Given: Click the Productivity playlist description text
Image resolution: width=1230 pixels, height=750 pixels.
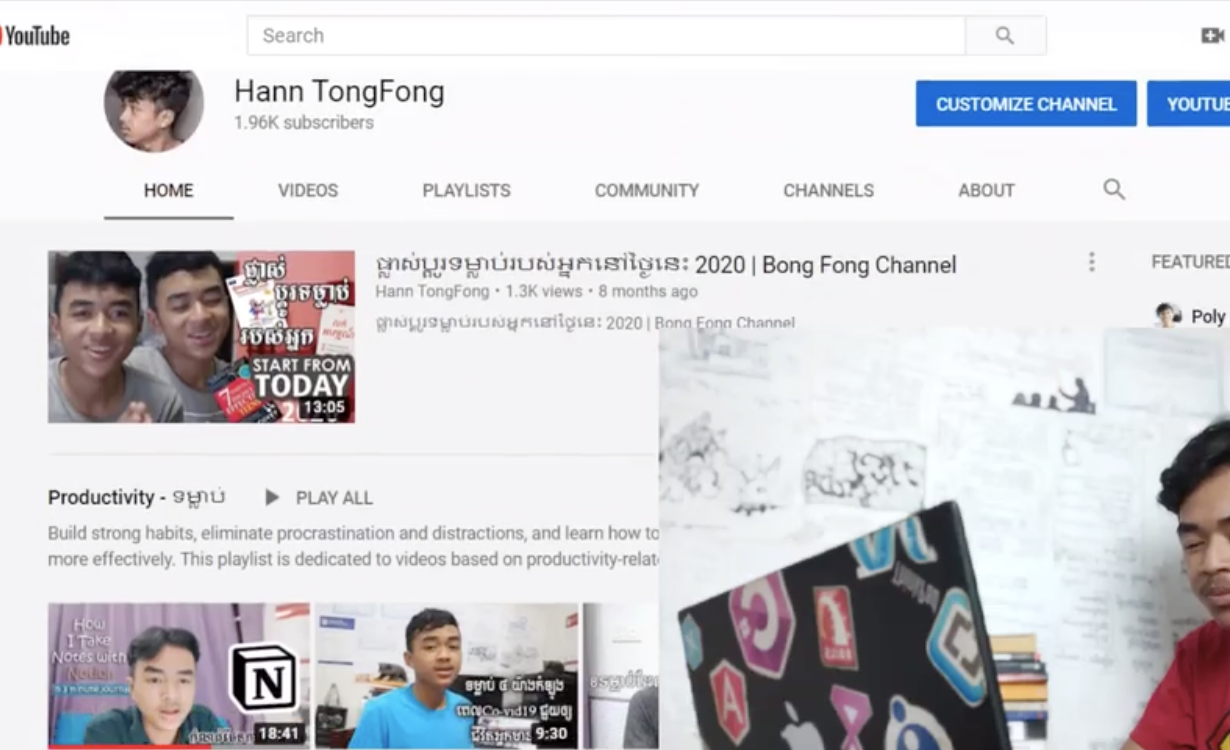Looking at the screenshot, I should (x=353, y=546).
